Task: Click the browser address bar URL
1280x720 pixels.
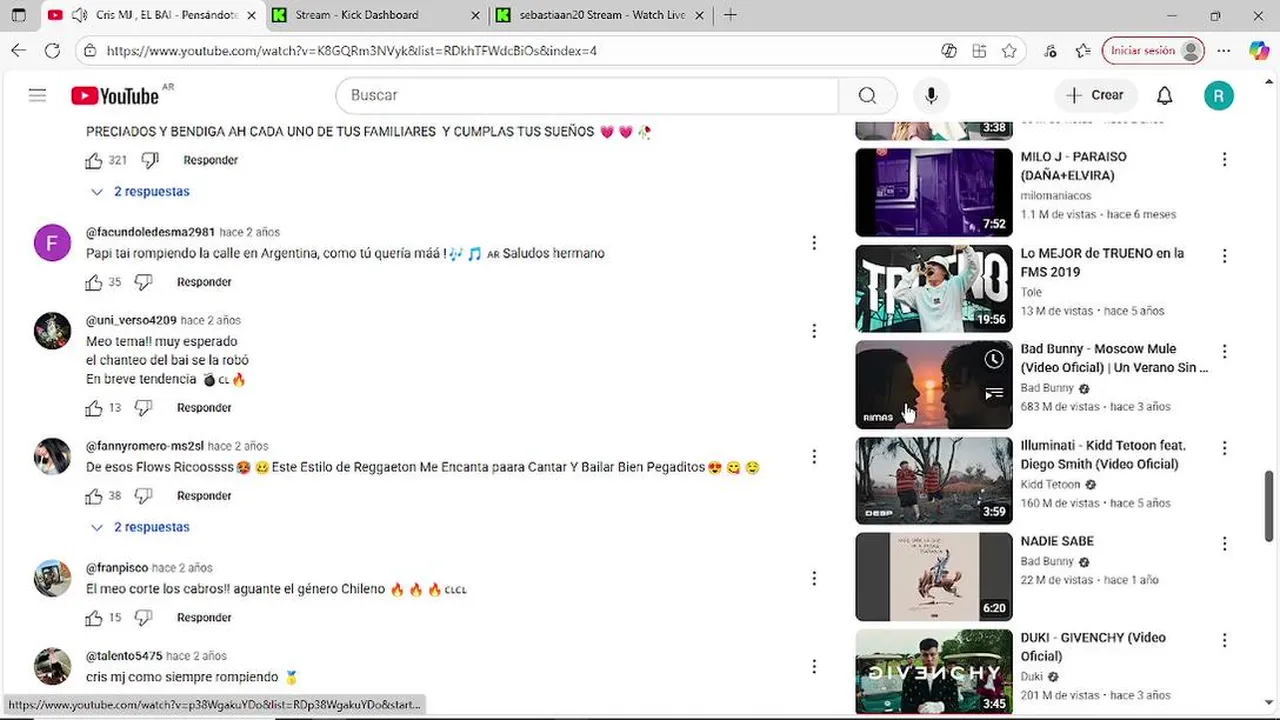Action: point(352,51)
